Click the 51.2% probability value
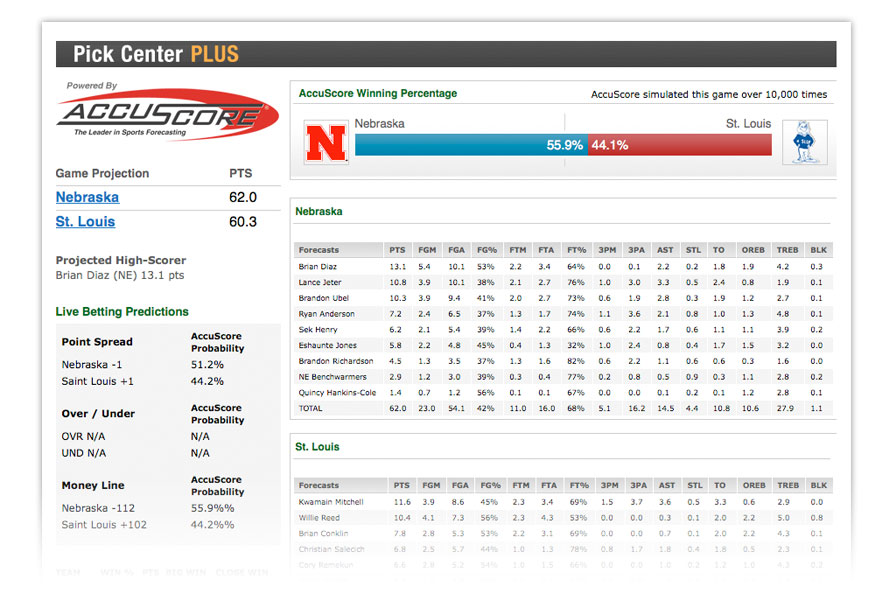 point(207,365)
